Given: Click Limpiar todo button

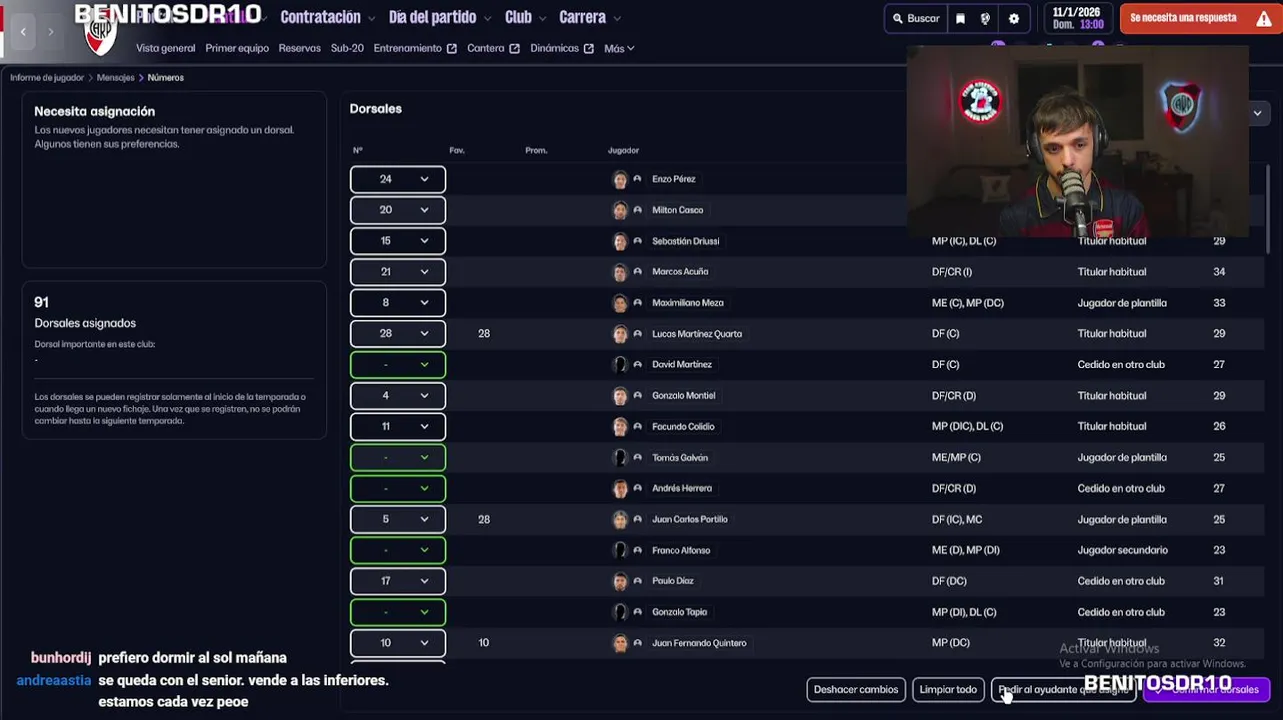Looking at the screenshot, I should pyautogui.click(x=948, y=690).
